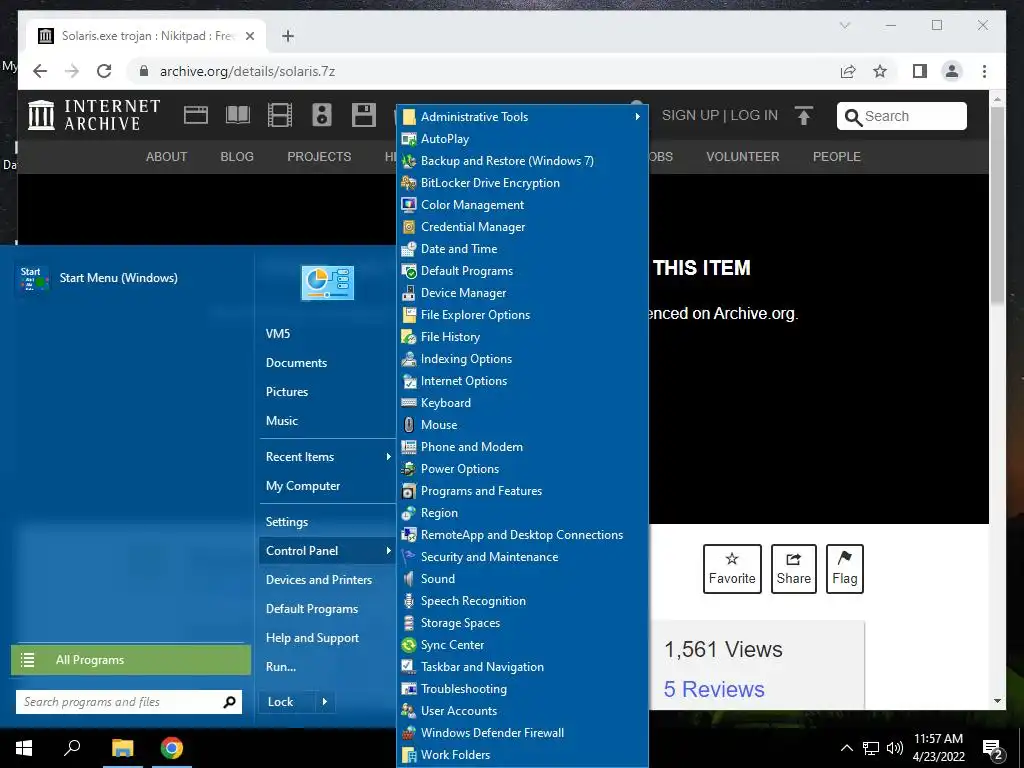Click File History icon

tap(409, 337)
